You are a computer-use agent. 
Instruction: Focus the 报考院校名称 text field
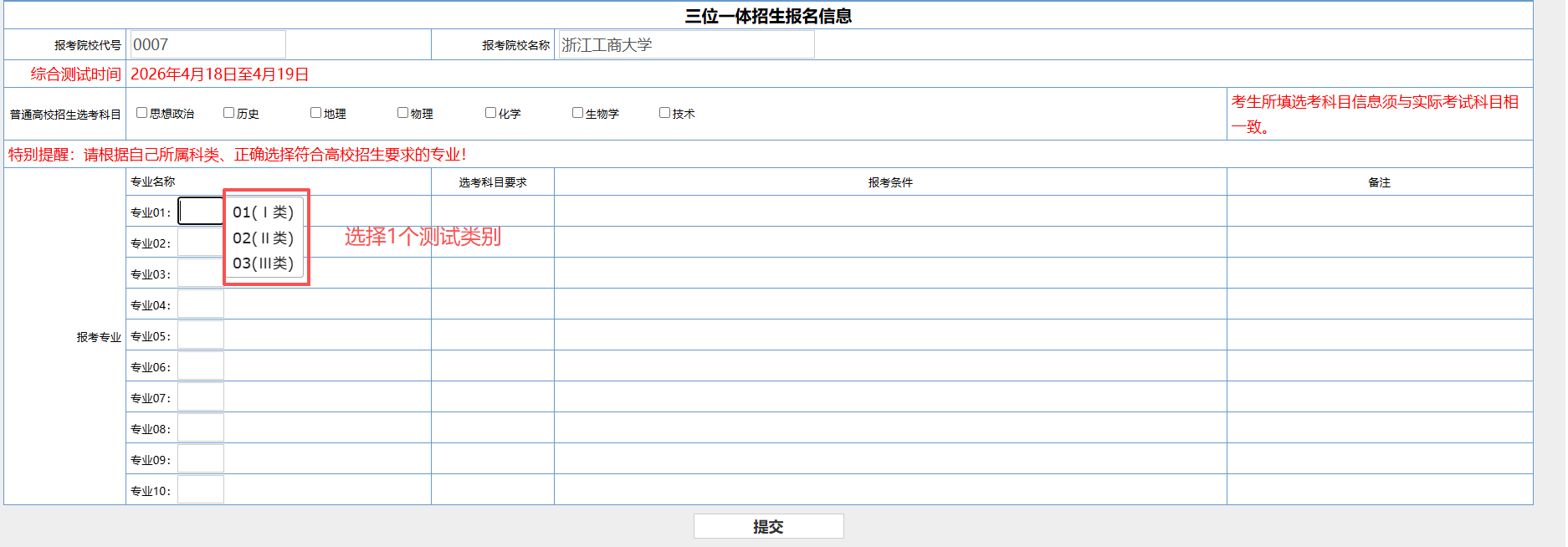click(x=686, y=44)
